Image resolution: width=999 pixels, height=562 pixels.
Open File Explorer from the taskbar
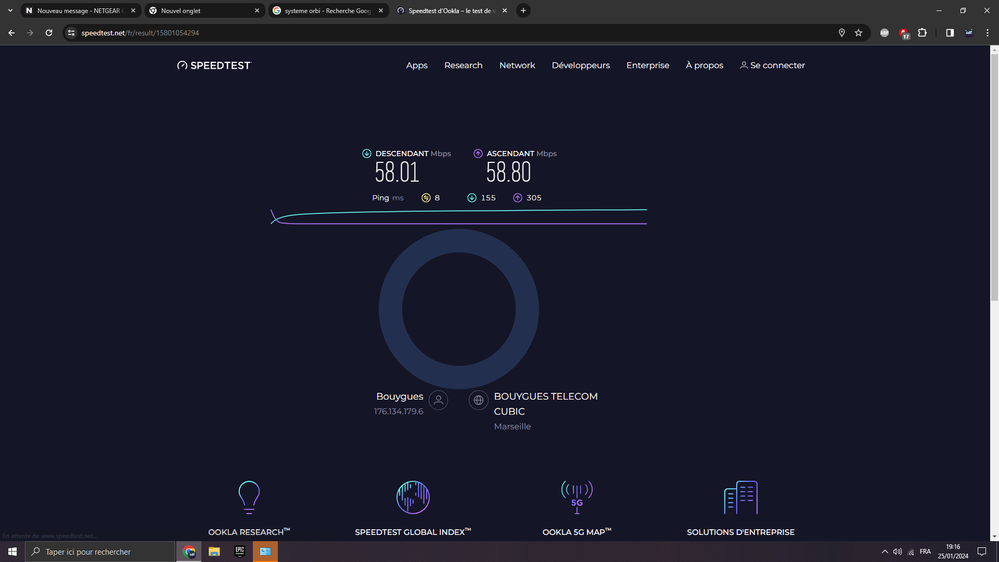click(214, 552)
